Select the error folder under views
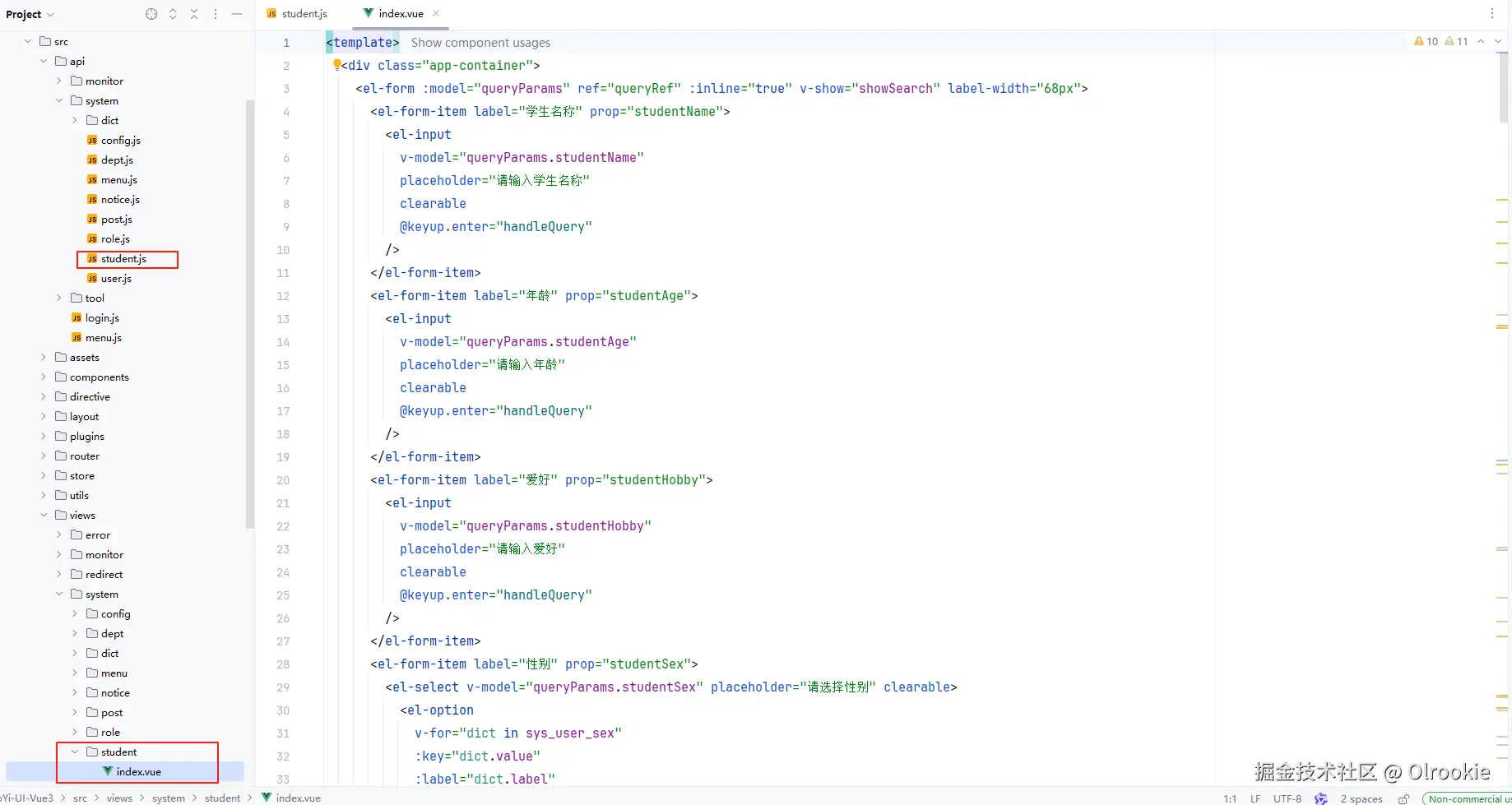The height and width of the screenshot is (805, 1512). point(90,534)
